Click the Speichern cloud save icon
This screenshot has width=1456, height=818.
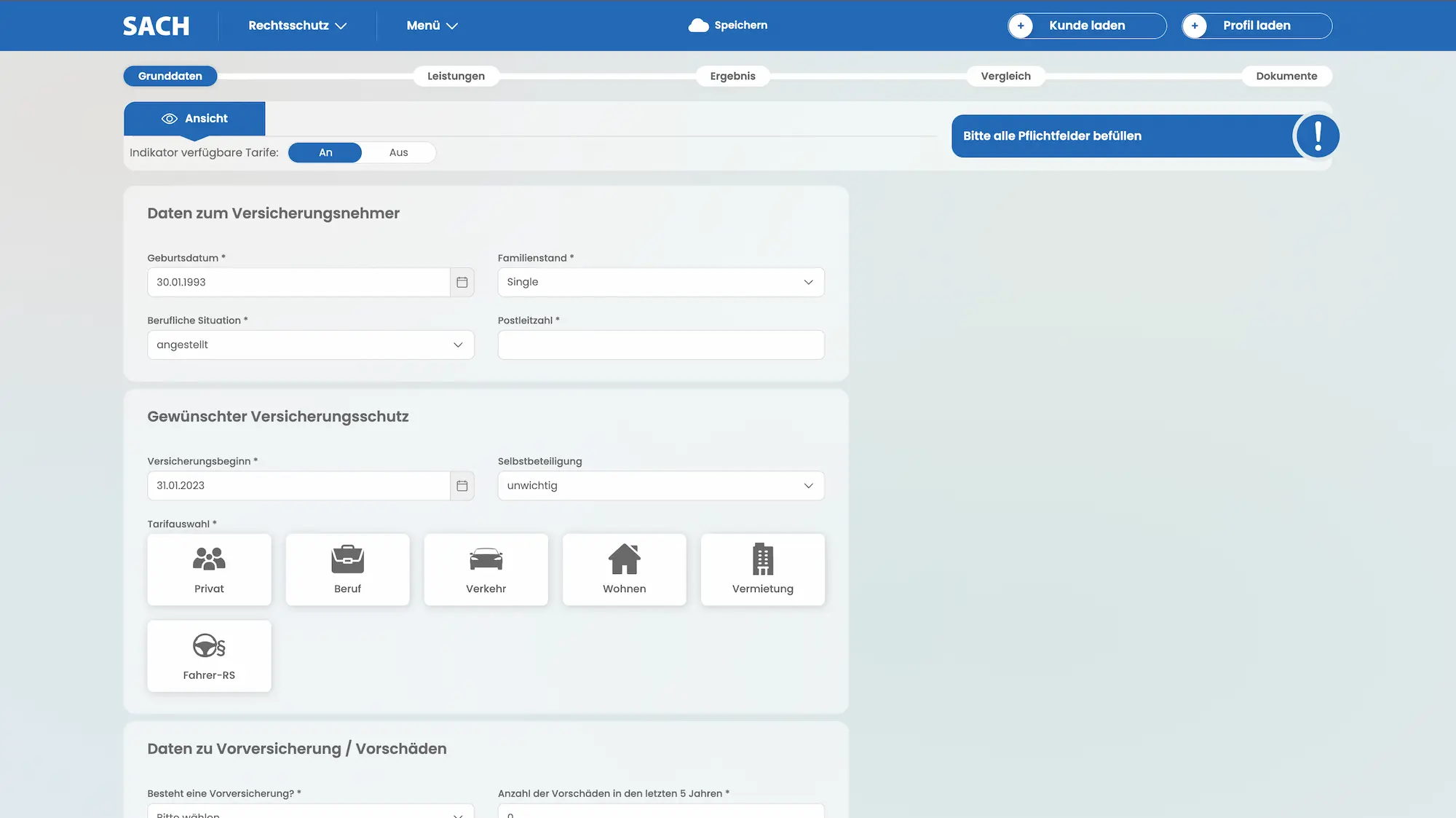[698, 25]
